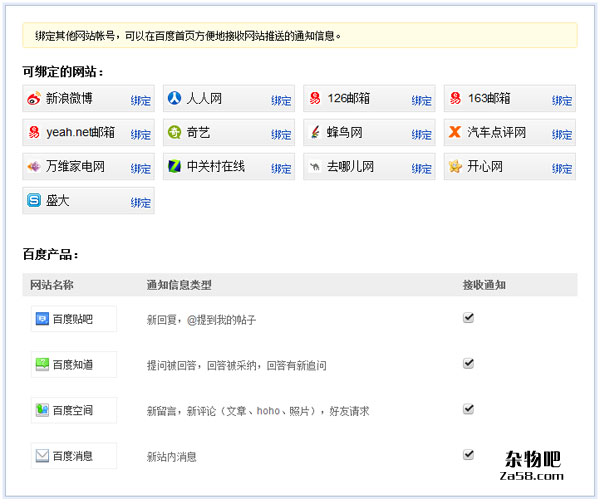Click the 通知信息类型 column header

tap(179, 285)
